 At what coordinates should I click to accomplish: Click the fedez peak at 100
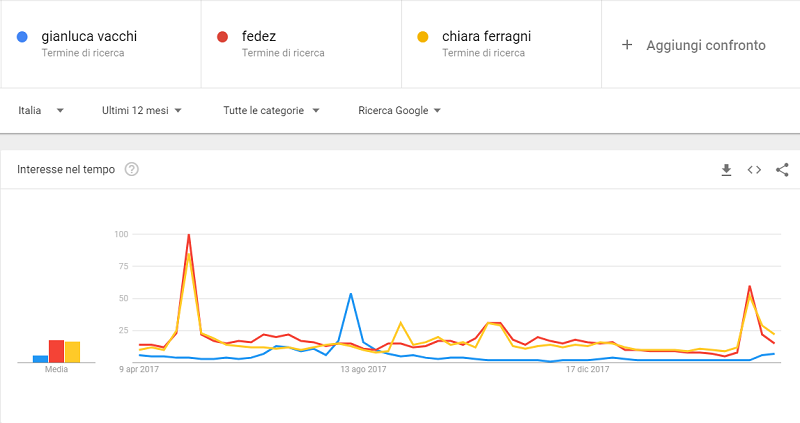pos(189,235)
